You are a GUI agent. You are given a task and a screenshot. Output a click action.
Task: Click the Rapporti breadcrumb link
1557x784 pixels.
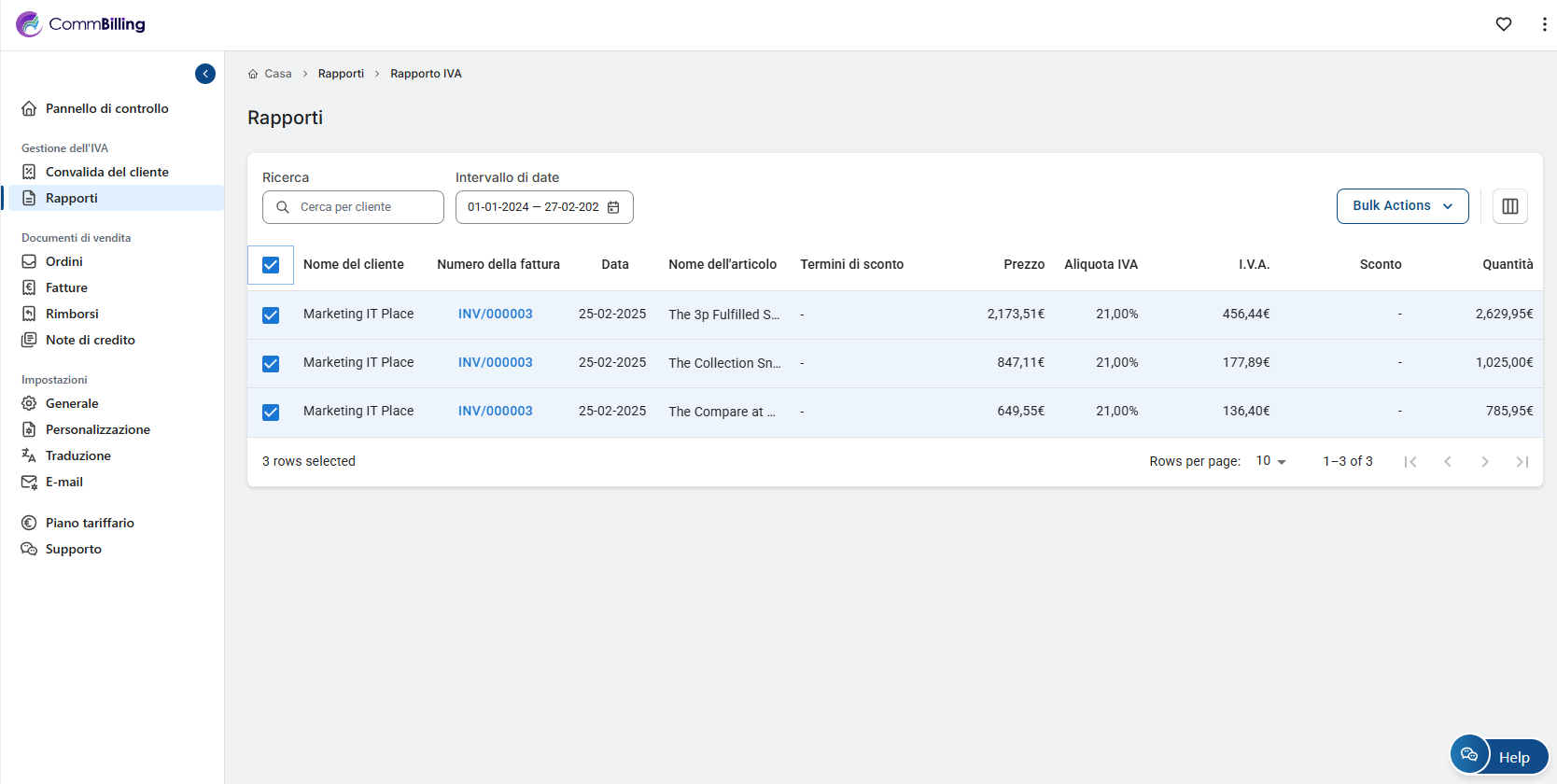click(341, 74)
